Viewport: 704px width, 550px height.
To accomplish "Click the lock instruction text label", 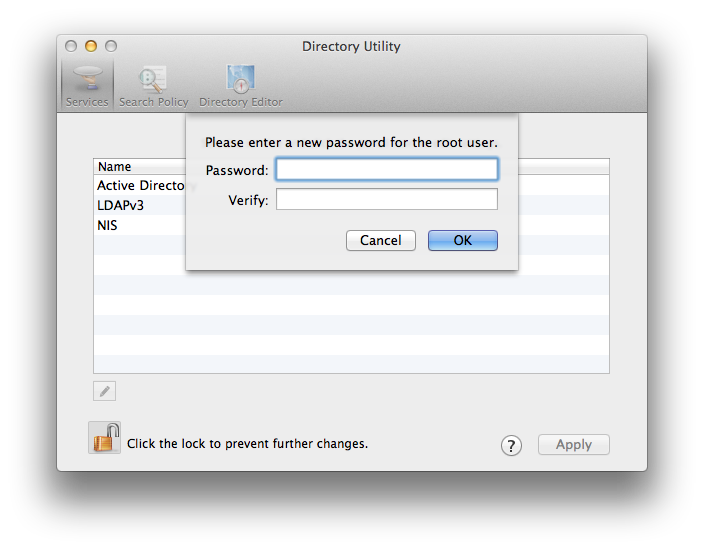I will coord(247,443).
